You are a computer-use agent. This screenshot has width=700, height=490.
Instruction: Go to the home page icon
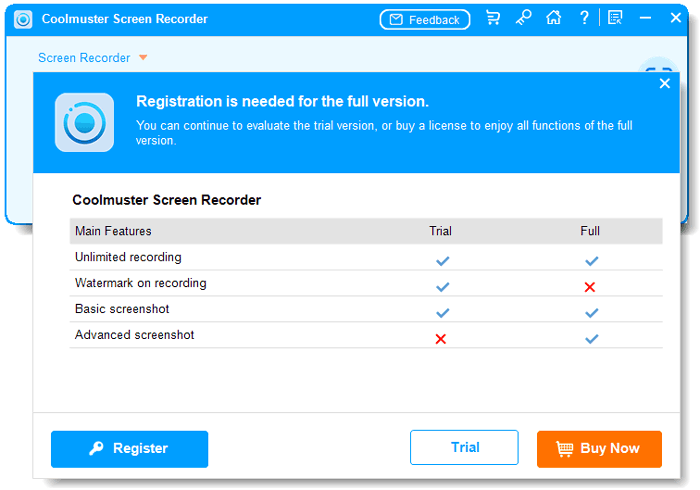point(554,18)
